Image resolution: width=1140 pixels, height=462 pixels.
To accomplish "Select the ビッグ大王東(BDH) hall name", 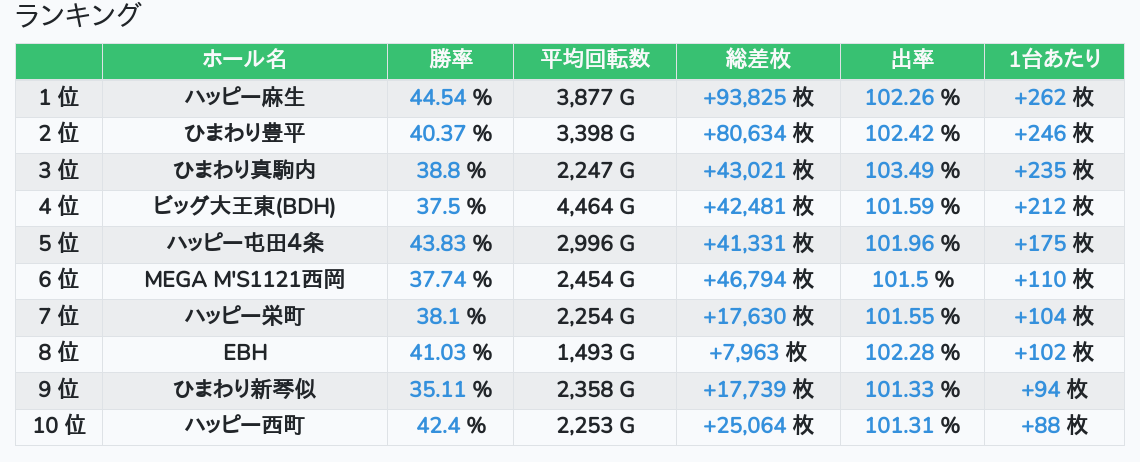I will [x=244, y=206].
